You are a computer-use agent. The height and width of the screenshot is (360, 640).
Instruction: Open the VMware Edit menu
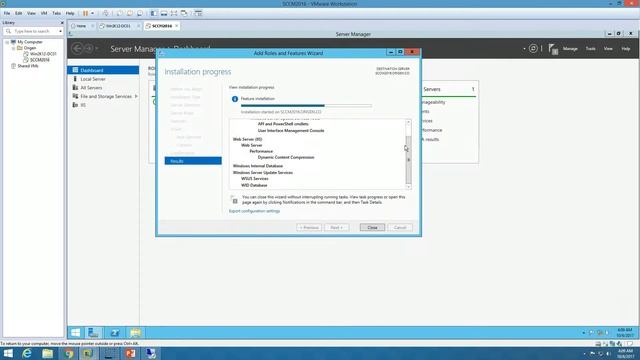pyautogui.click(x=18, y=13)
